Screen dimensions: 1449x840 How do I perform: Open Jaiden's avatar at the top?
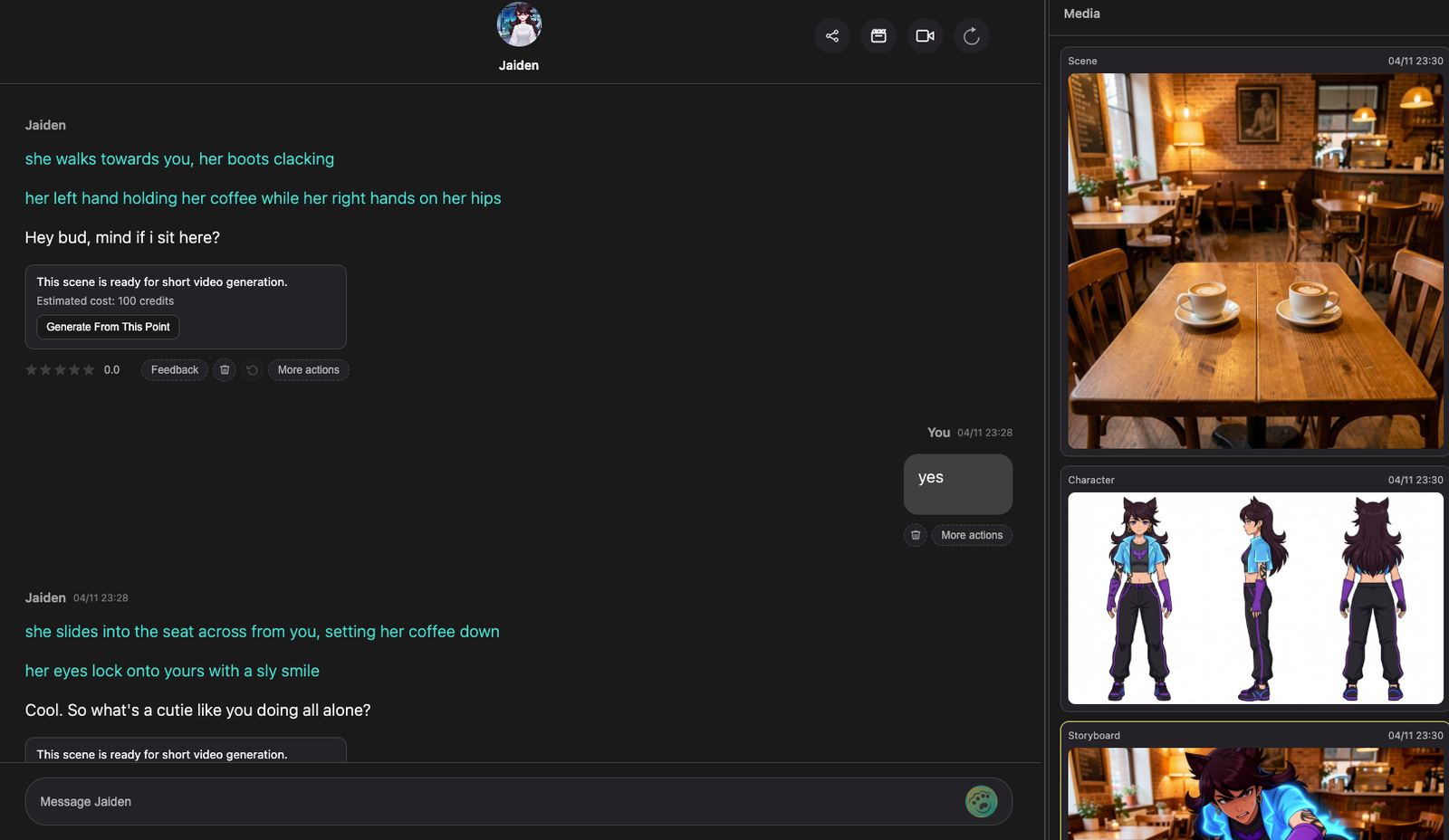[x=519, y=24]
